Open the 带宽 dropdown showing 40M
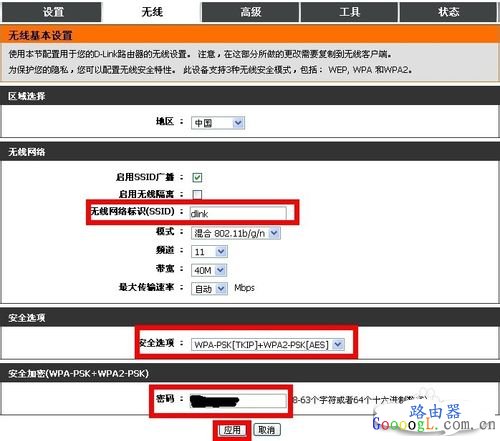The image size is (500, 441). (209, 270)
